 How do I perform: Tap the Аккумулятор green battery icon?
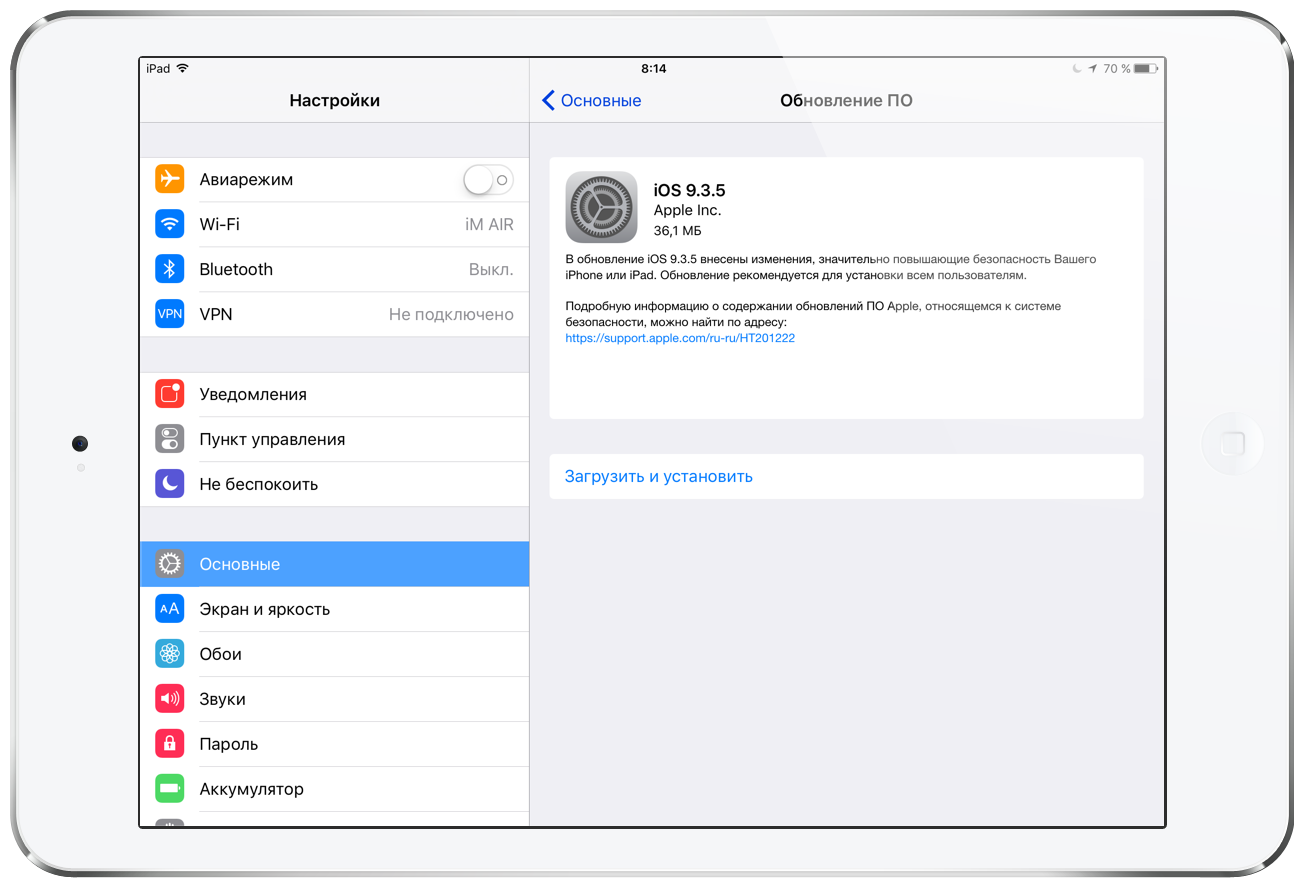coord(170,789)
